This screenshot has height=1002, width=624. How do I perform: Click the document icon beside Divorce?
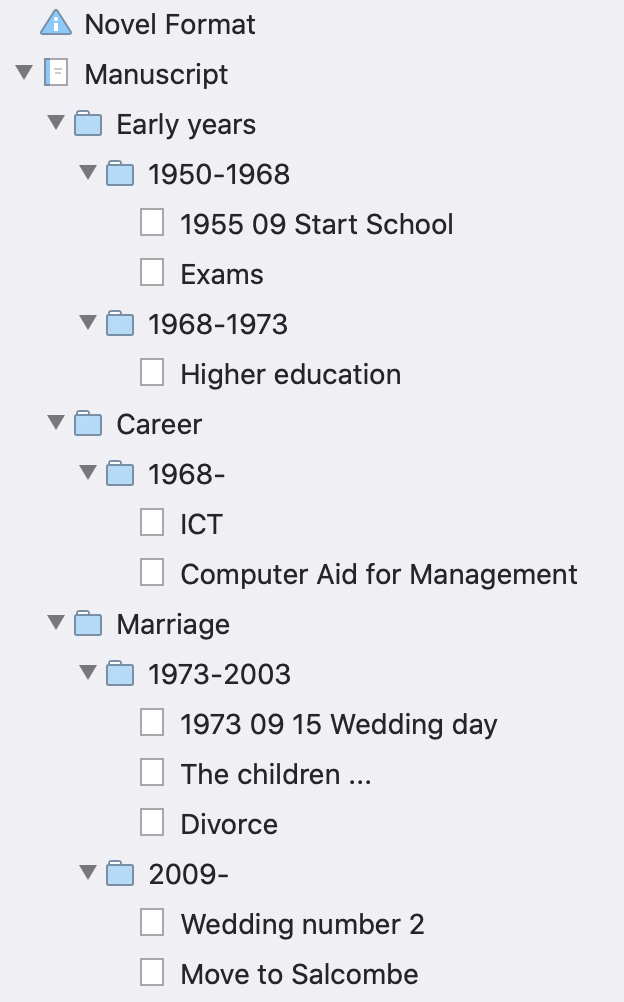[x=152, y=823]
